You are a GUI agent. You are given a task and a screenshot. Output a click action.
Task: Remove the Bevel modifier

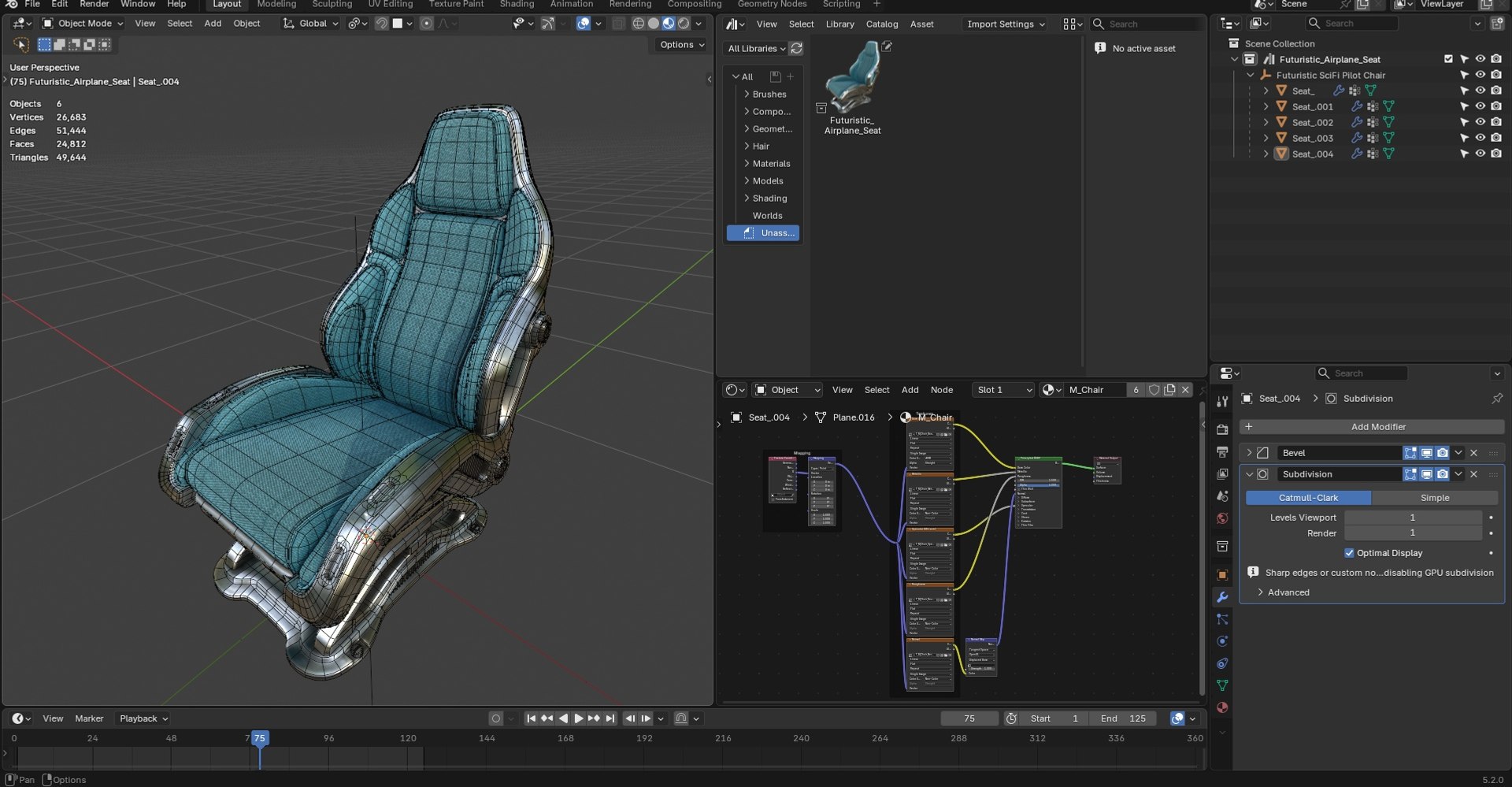tap(1473, 452)
